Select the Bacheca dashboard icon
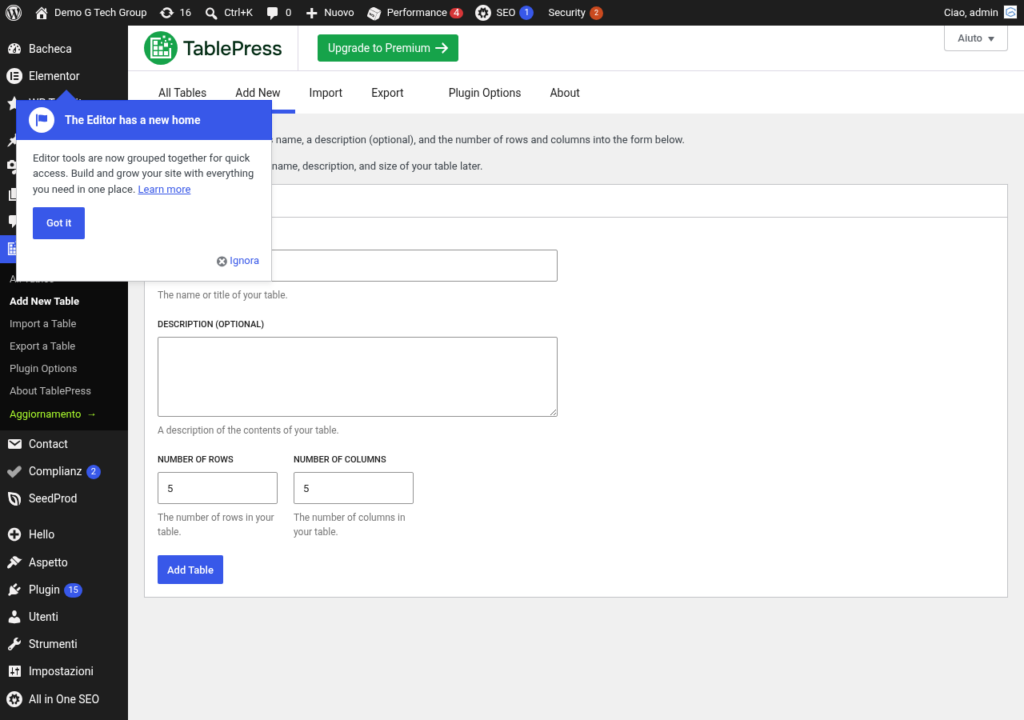Viewport: 1024px width, 720px height. point(14,48)
